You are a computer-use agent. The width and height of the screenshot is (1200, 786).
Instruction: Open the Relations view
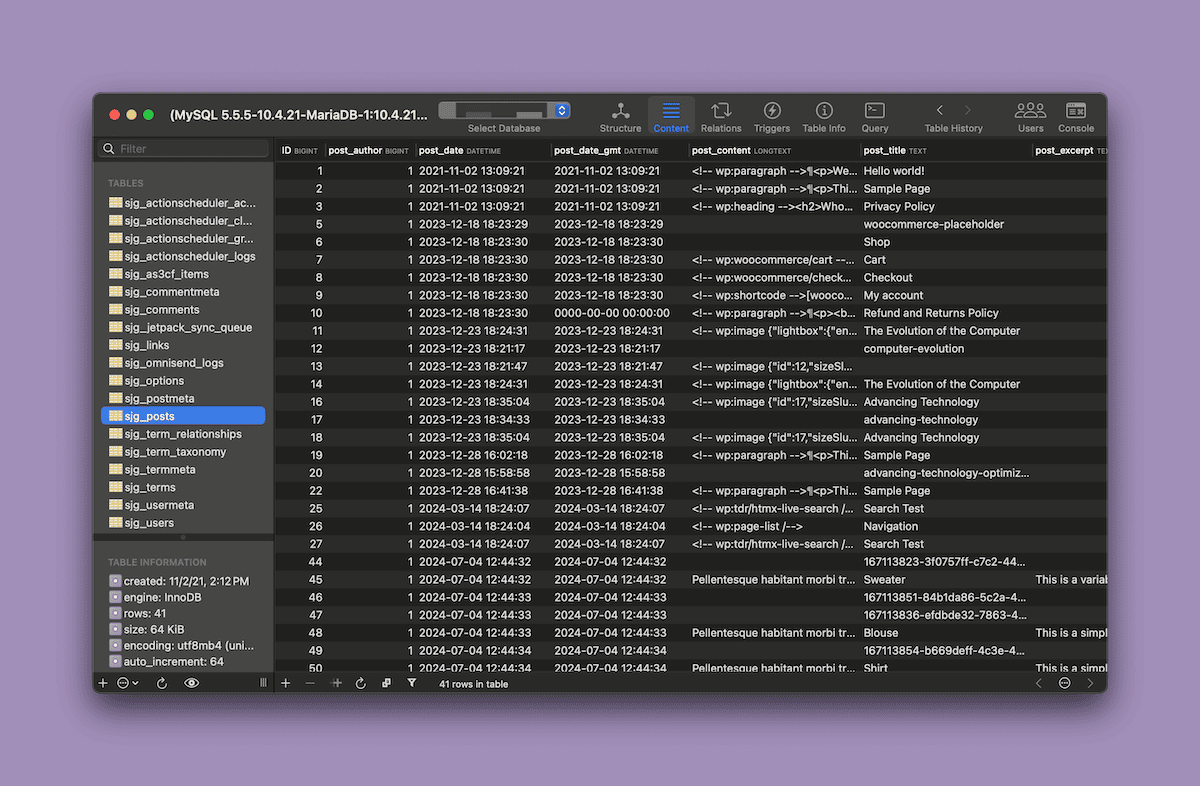[x=721, y=116]
